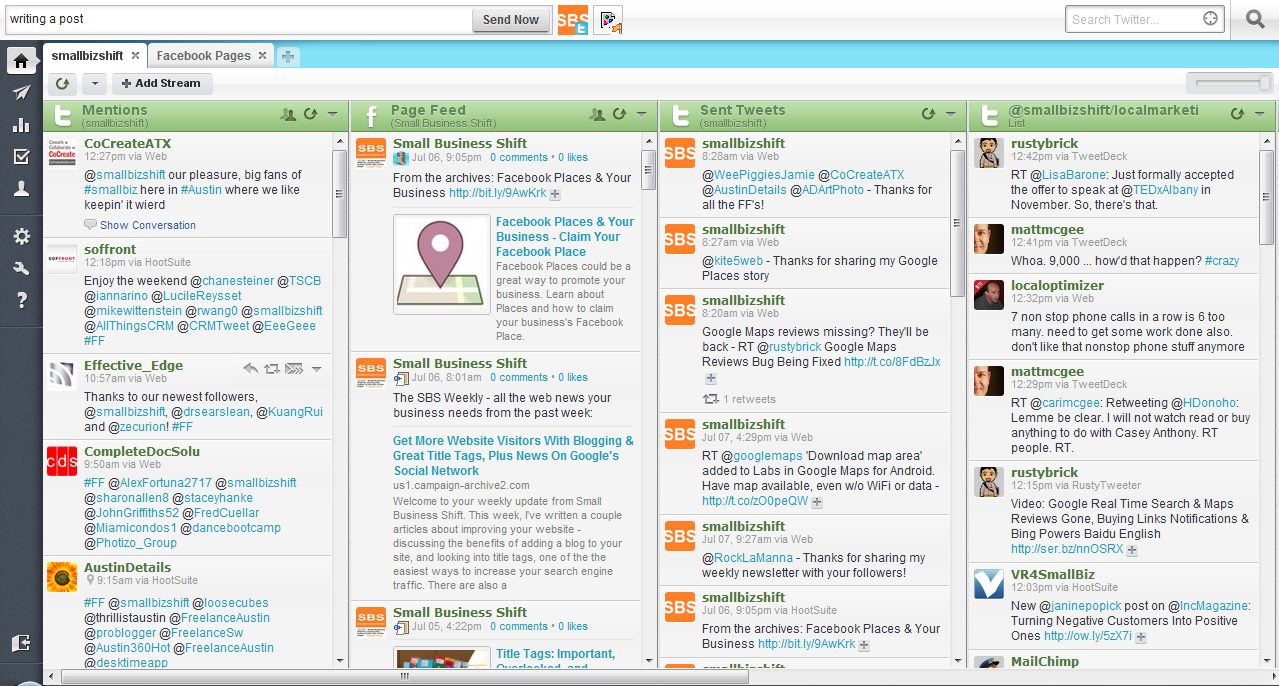Expand the t.co/8FdBzJx link plus icon

(x=711, y=379)
